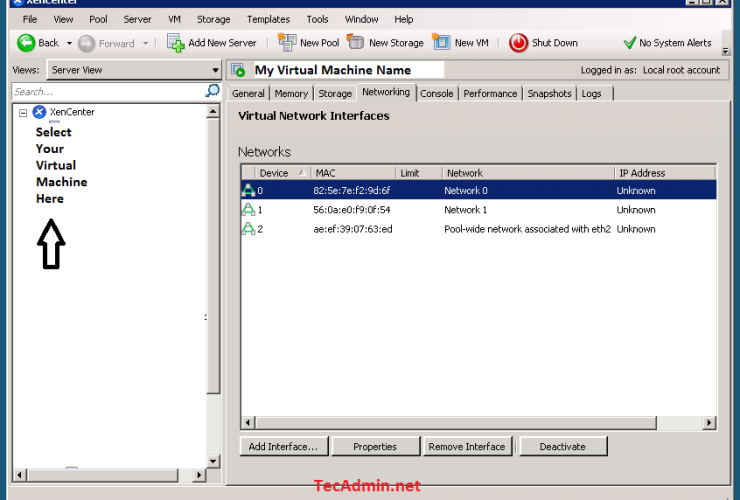Click the Add Interface button
The width and height of the screenshot is (740, 500).
pos(283,446)
